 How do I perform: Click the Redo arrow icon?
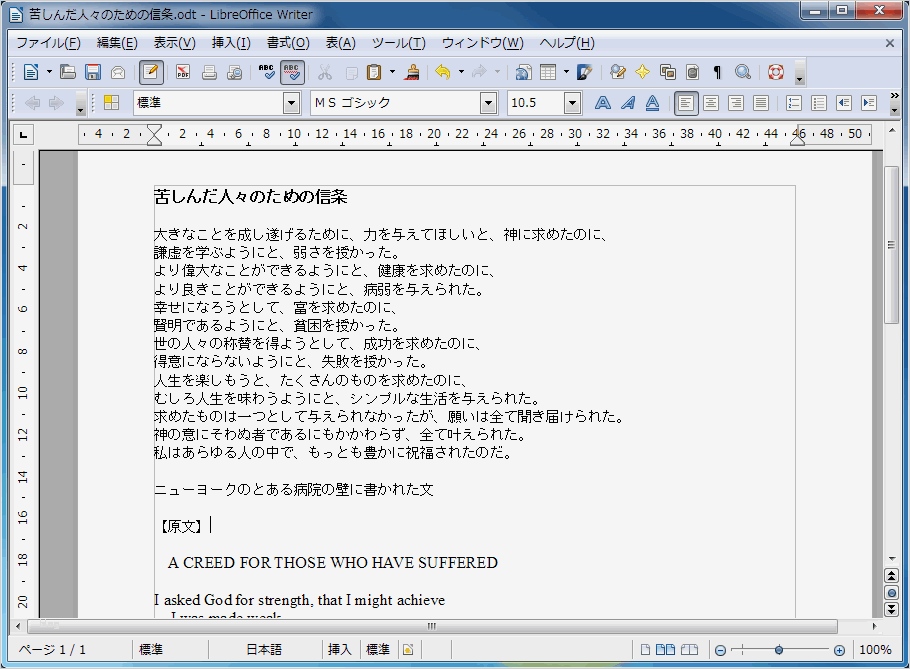pyautogui.click(x=479, y=73)
